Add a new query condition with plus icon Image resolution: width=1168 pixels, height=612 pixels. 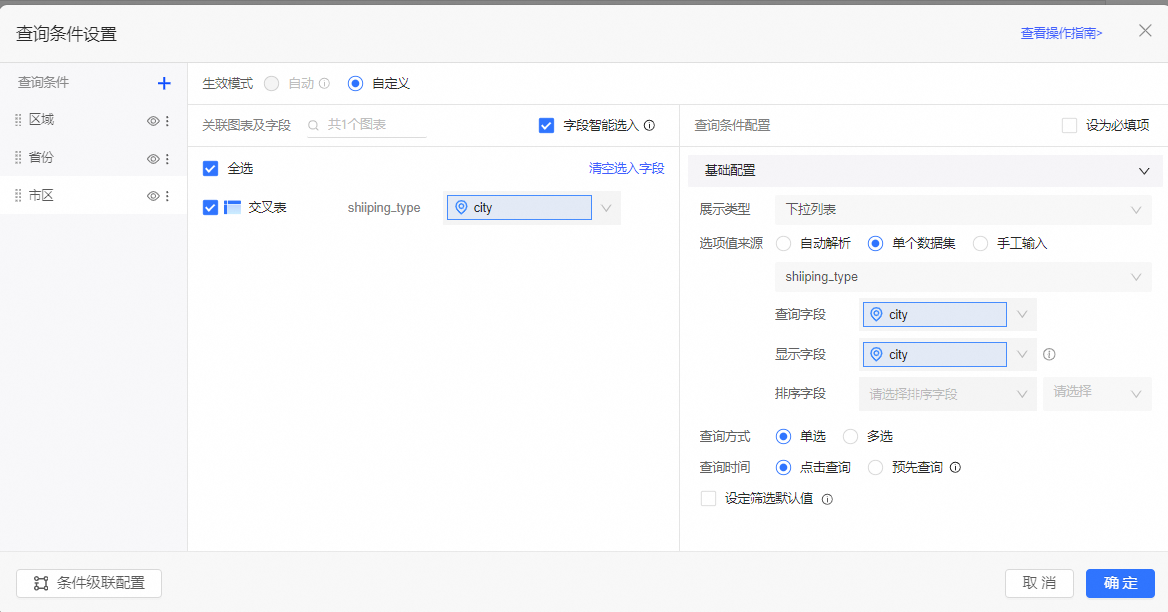click(x=164, y=83)
